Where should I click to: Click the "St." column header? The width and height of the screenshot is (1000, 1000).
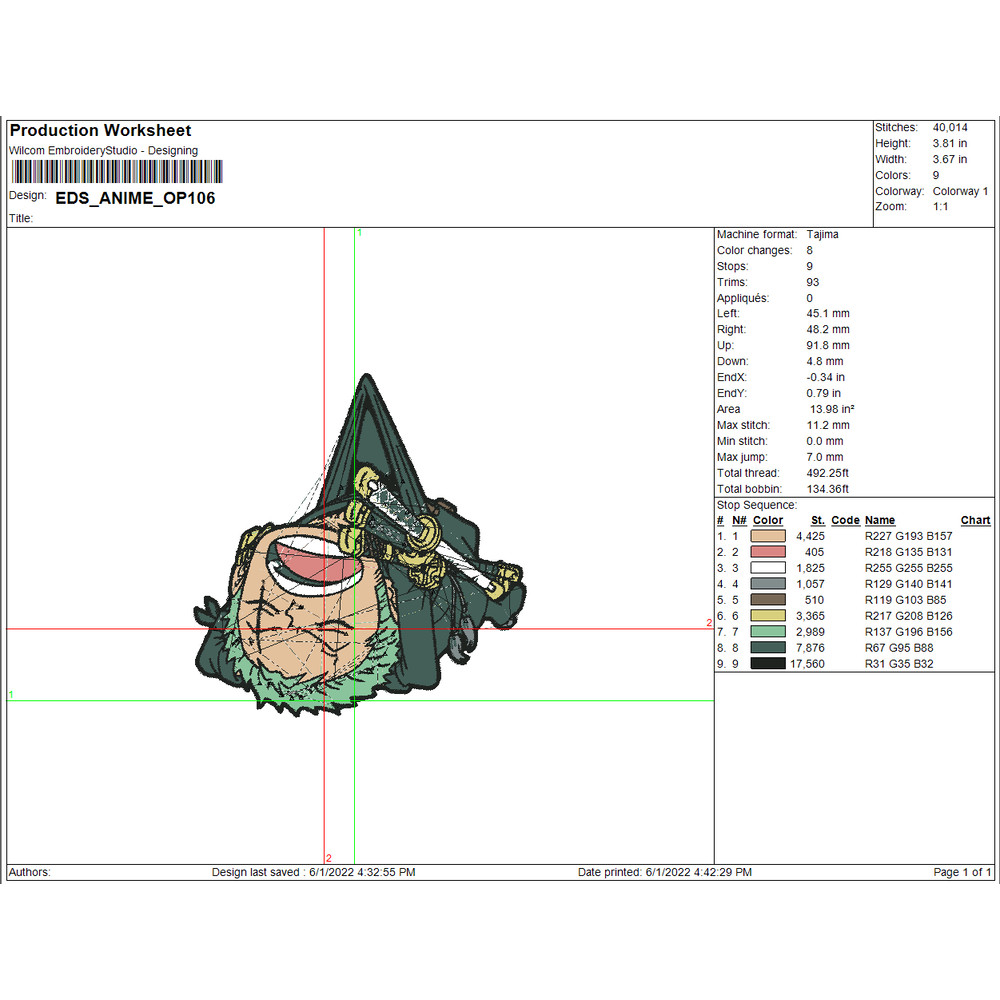point(817,520)
